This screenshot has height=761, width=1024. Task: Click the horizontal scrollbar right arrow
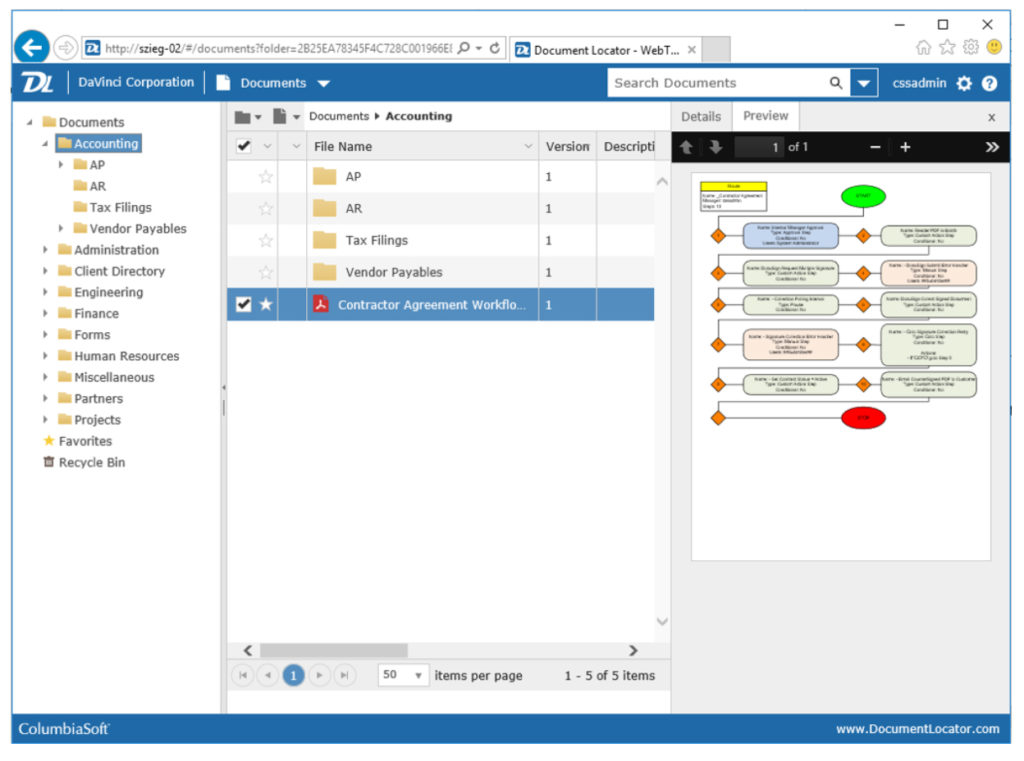pos(633,651)
